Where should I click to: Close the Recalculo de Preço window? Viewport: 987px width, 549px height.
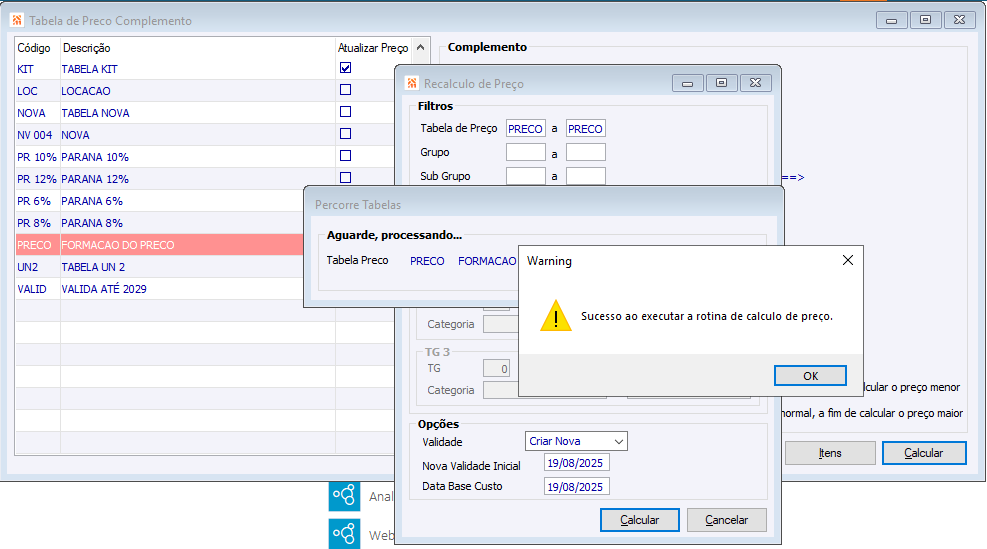coord(755,83)
